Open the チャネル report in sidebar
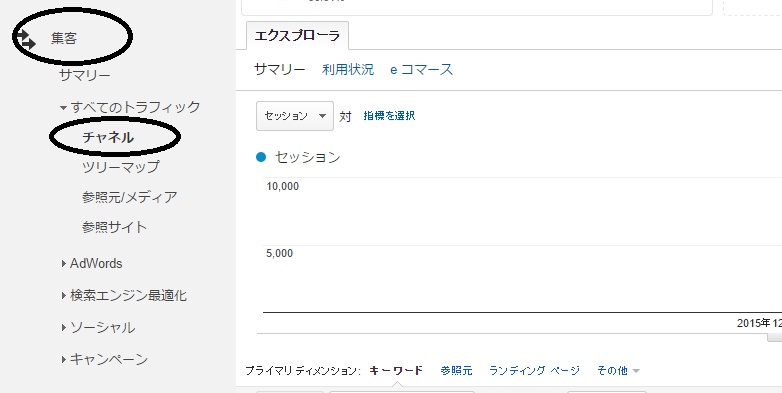 [108, 137]
